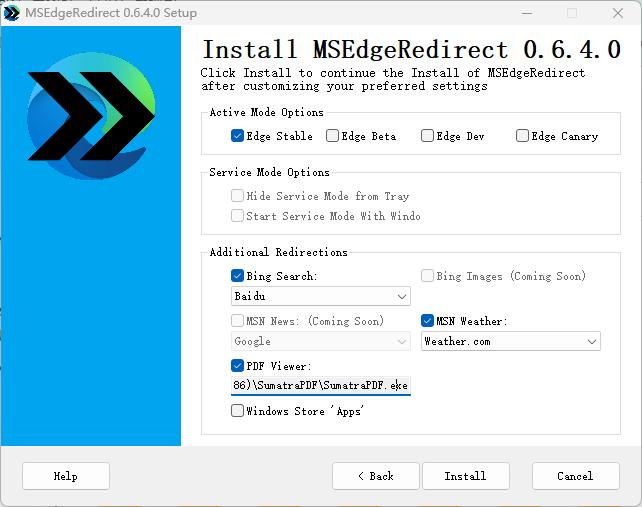Open the Baidu search engine dropdown
642x507 pixels.
(x=321, y=296)
